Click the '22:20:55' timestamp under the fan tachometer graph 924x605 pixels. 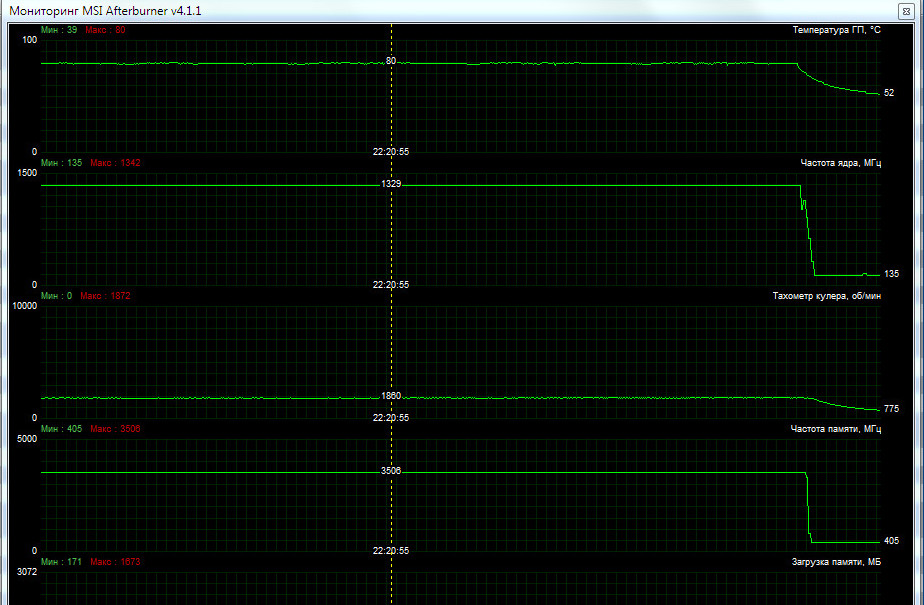[391, 418]
